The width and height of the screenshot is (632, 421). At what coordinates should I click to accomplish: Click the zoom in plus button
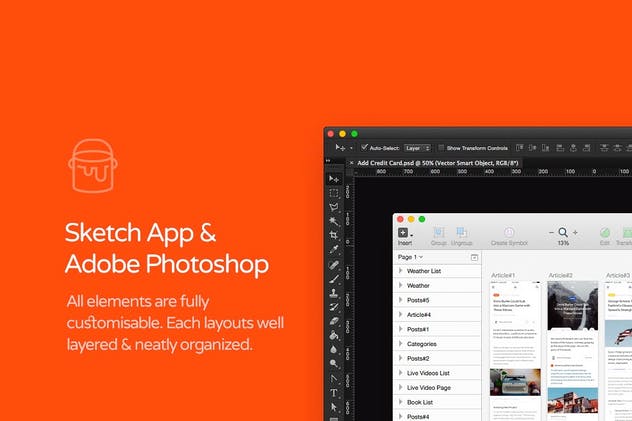coord(575,232)
